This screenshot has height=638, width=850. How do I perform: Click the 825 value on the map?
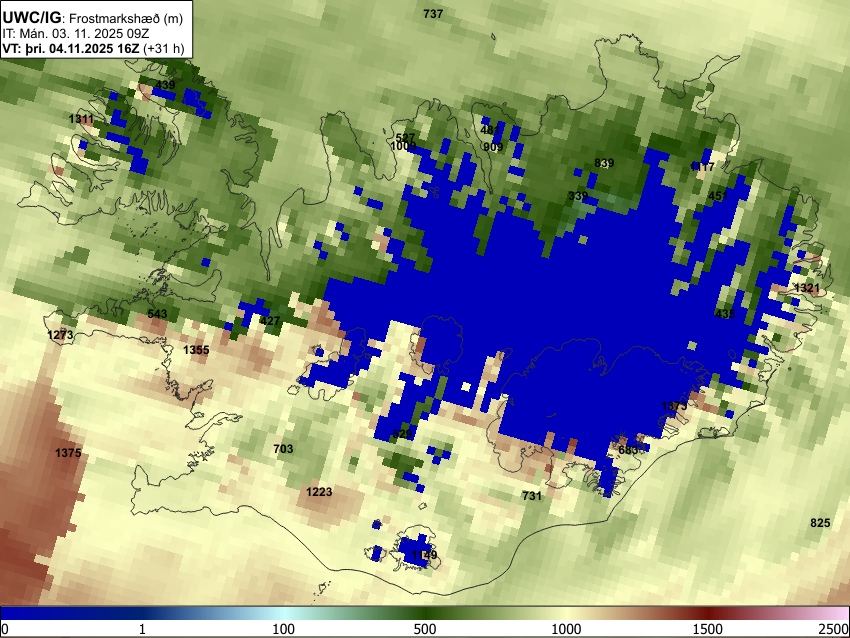(x=820, y=523)
